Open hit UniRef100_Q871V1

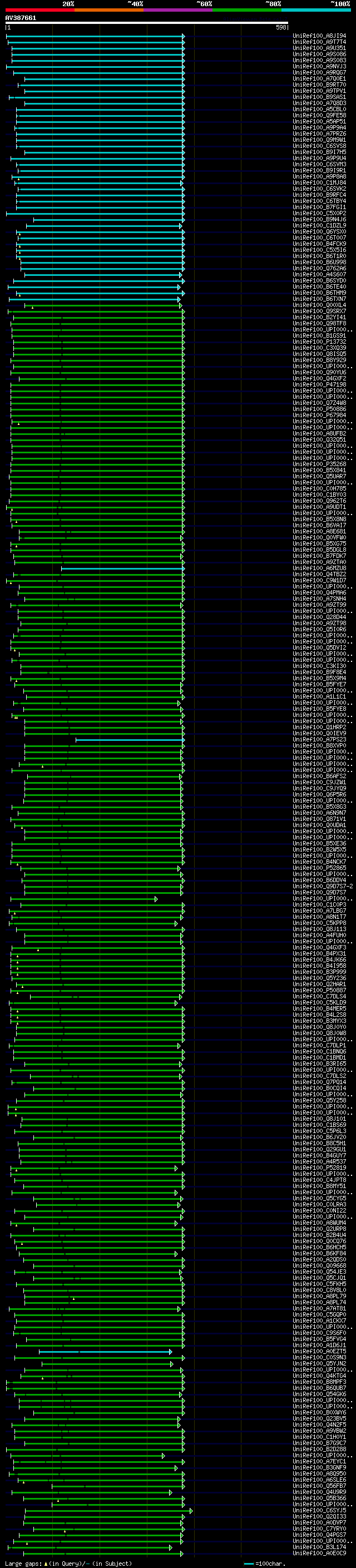(319, 819)
